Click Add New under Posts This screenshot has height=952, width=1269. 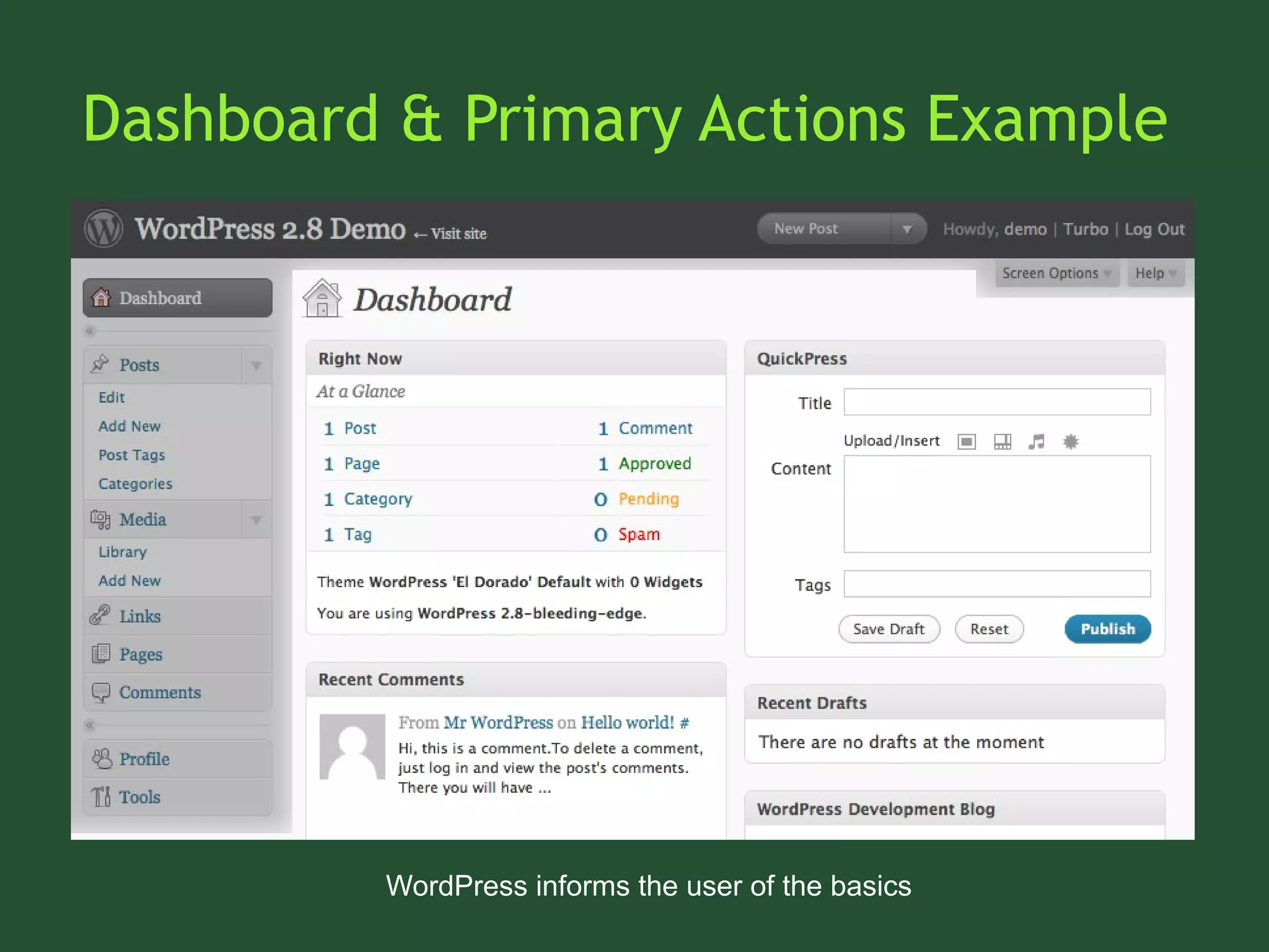[130, 426]
